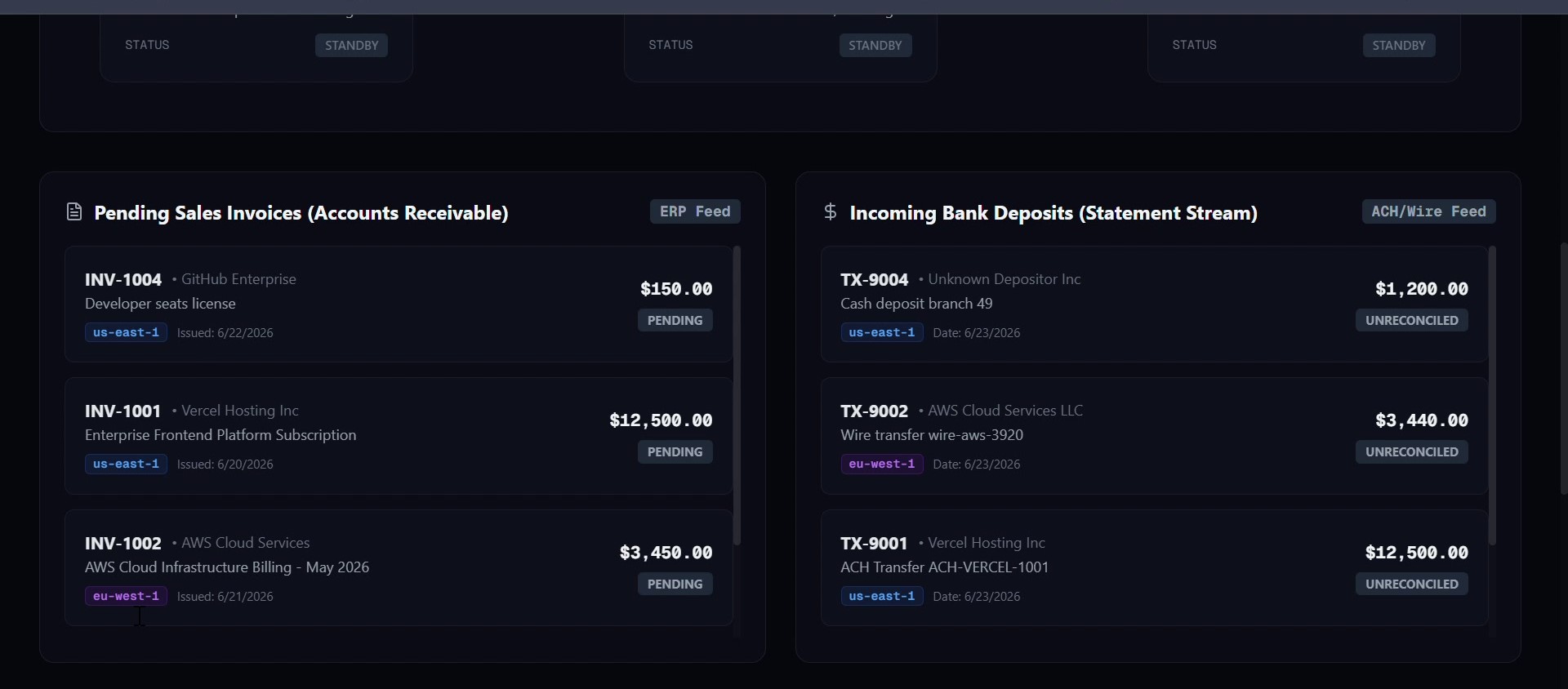Open transaction TX-9002
Viewport: 1568px width, 689px height.
1154,436
